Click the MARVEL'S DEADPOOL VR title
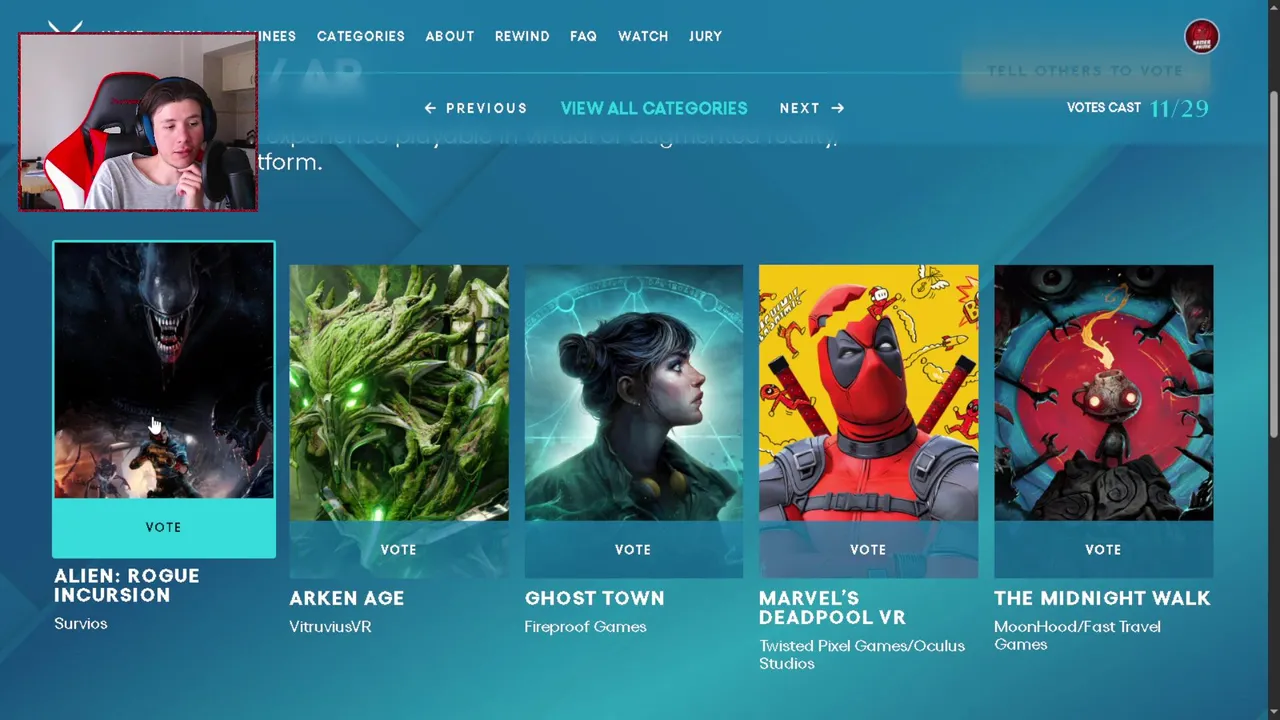 click(832, 607)
